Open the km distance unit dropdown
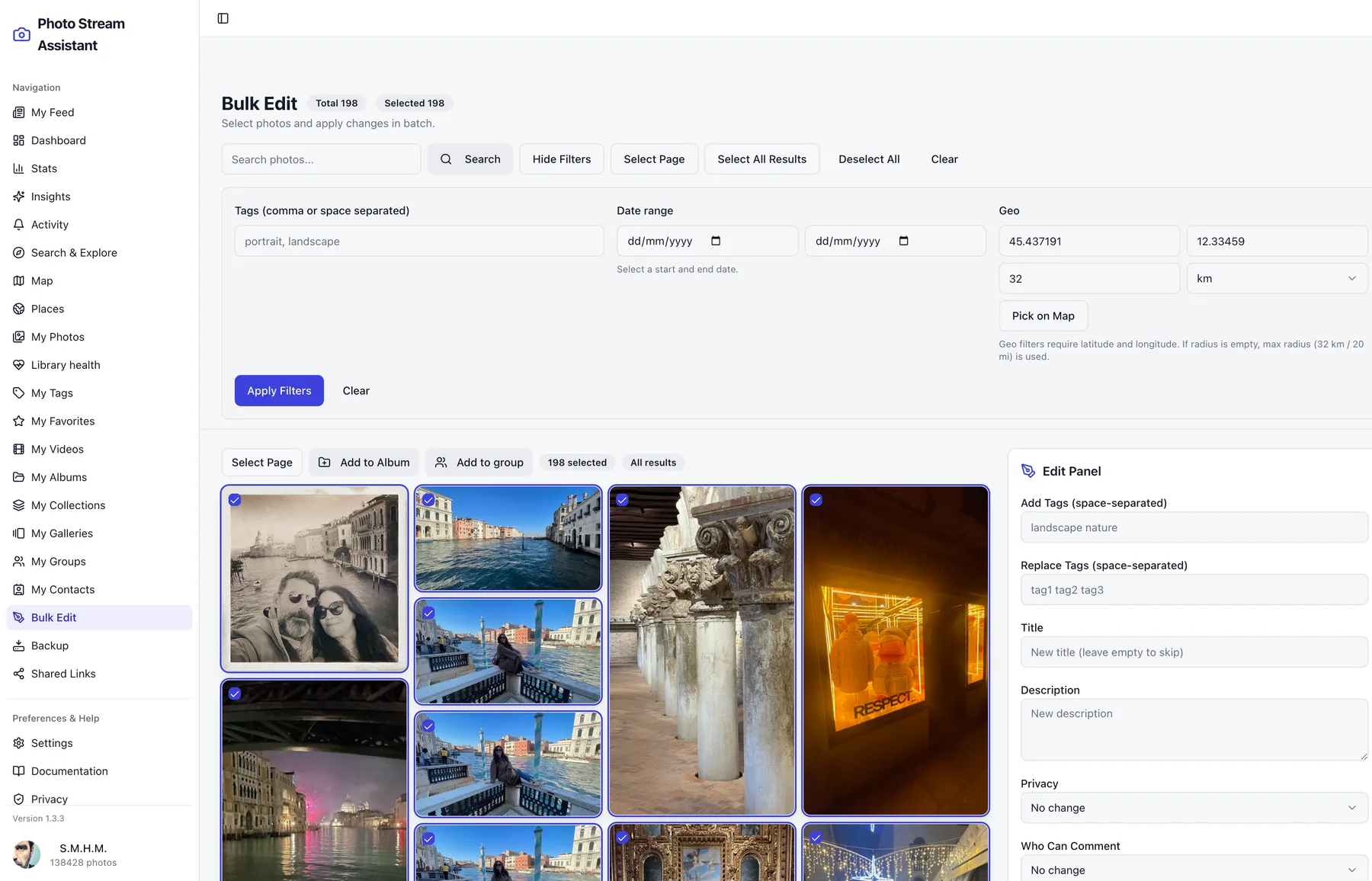Screen dimensions: 1372x881 pyautogui.click(x=1277, y=278)
